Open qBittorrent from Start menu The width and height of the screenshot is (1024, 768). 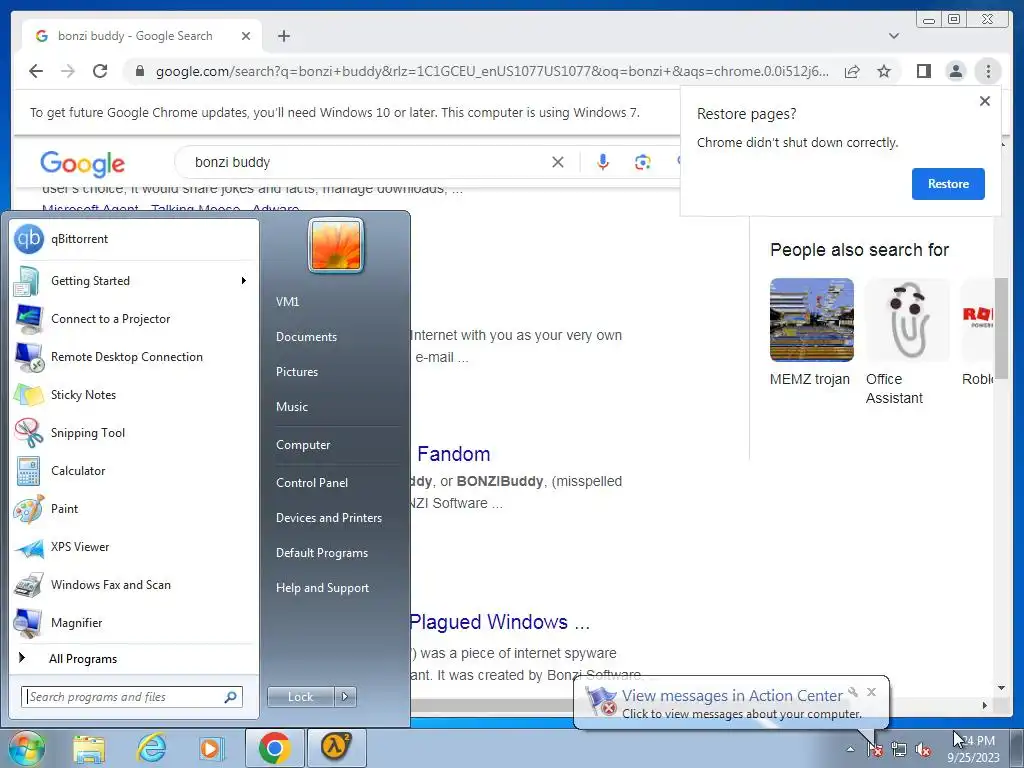click(133, 239)
